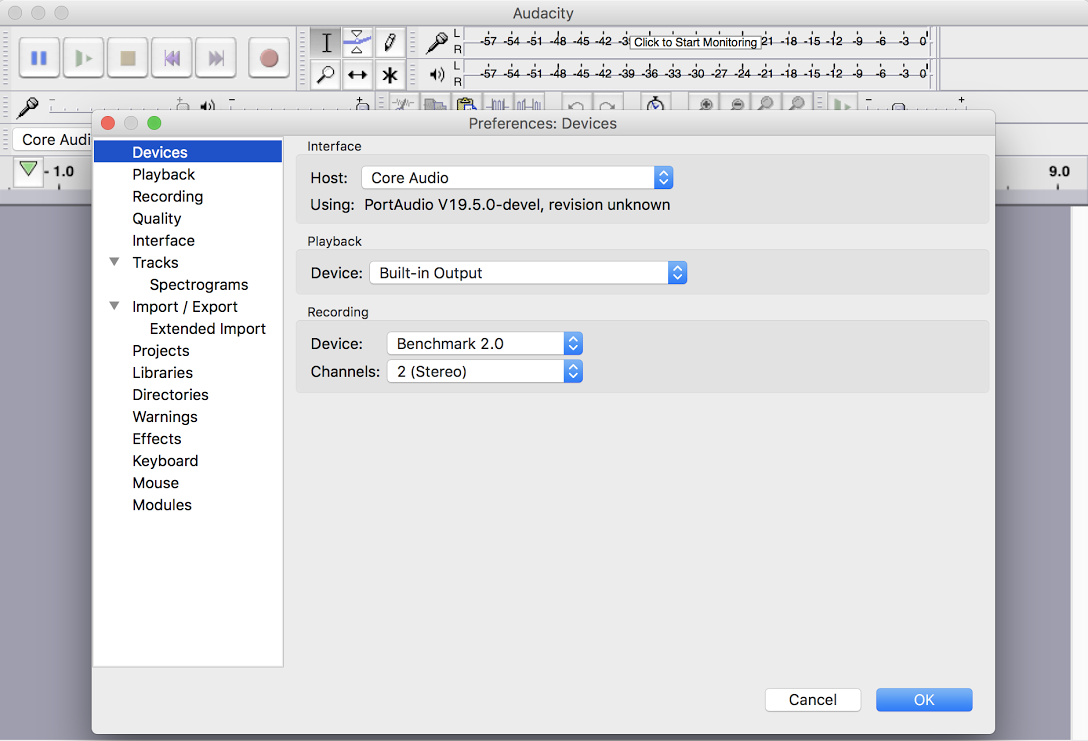Open the Playback Device Built-in Output dropdown
This screenshot has width=1088, height=741.
pyautogui.click(x=528, y=273)
